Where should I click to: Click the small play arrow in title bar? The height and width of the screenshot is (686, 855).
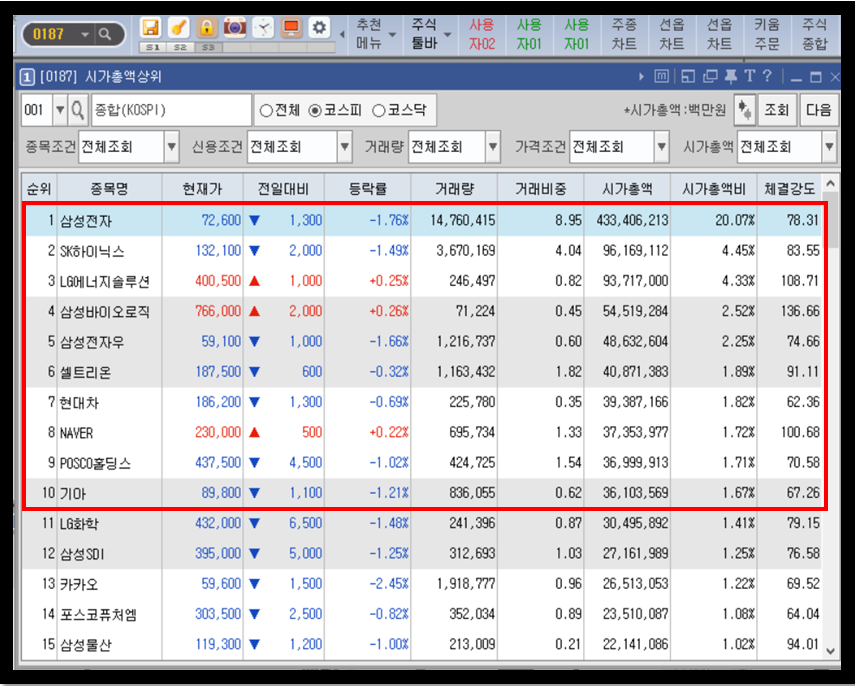point(641,77)
